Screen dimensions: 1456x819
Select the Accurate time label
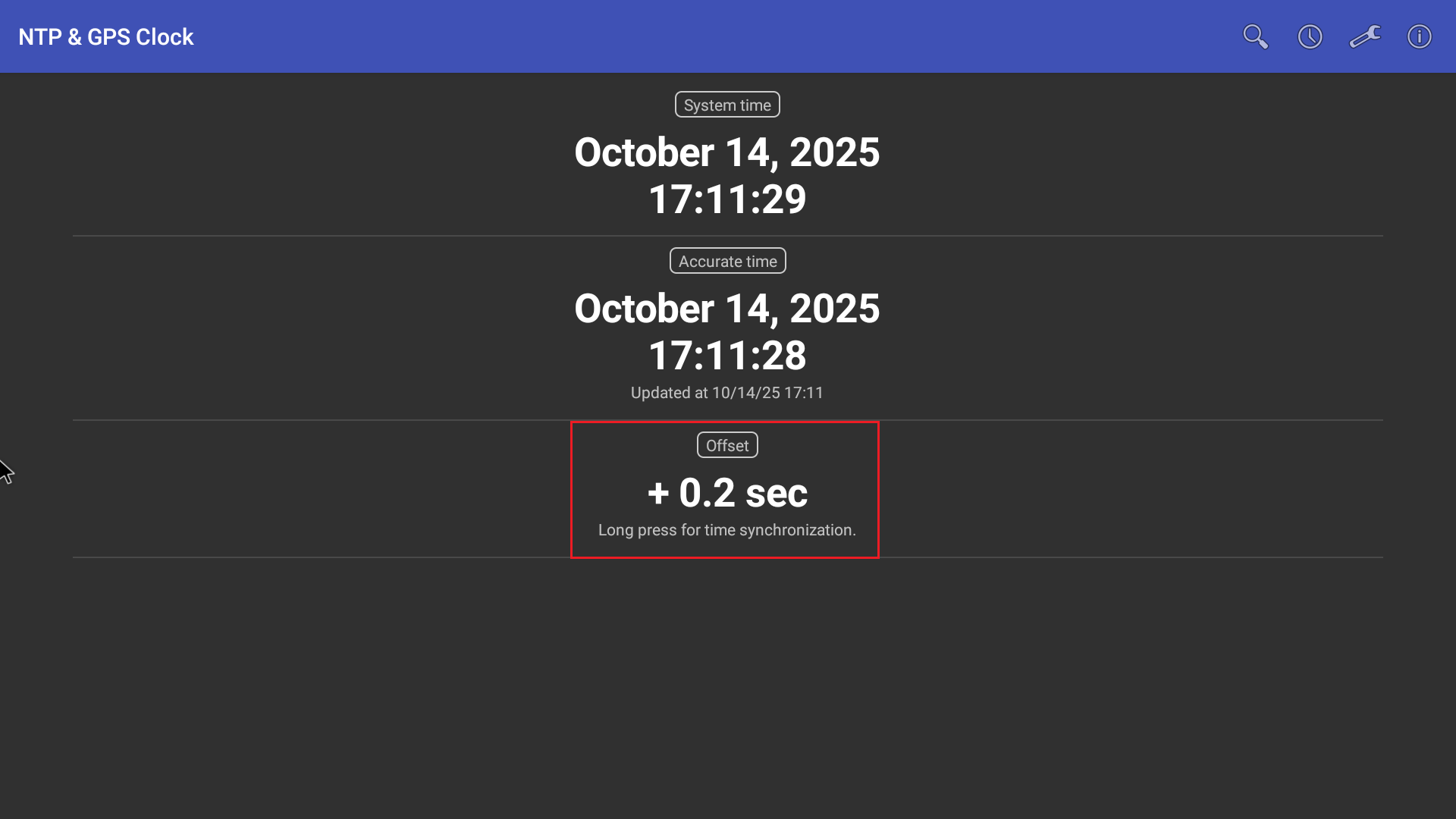[x=727, y=261]
